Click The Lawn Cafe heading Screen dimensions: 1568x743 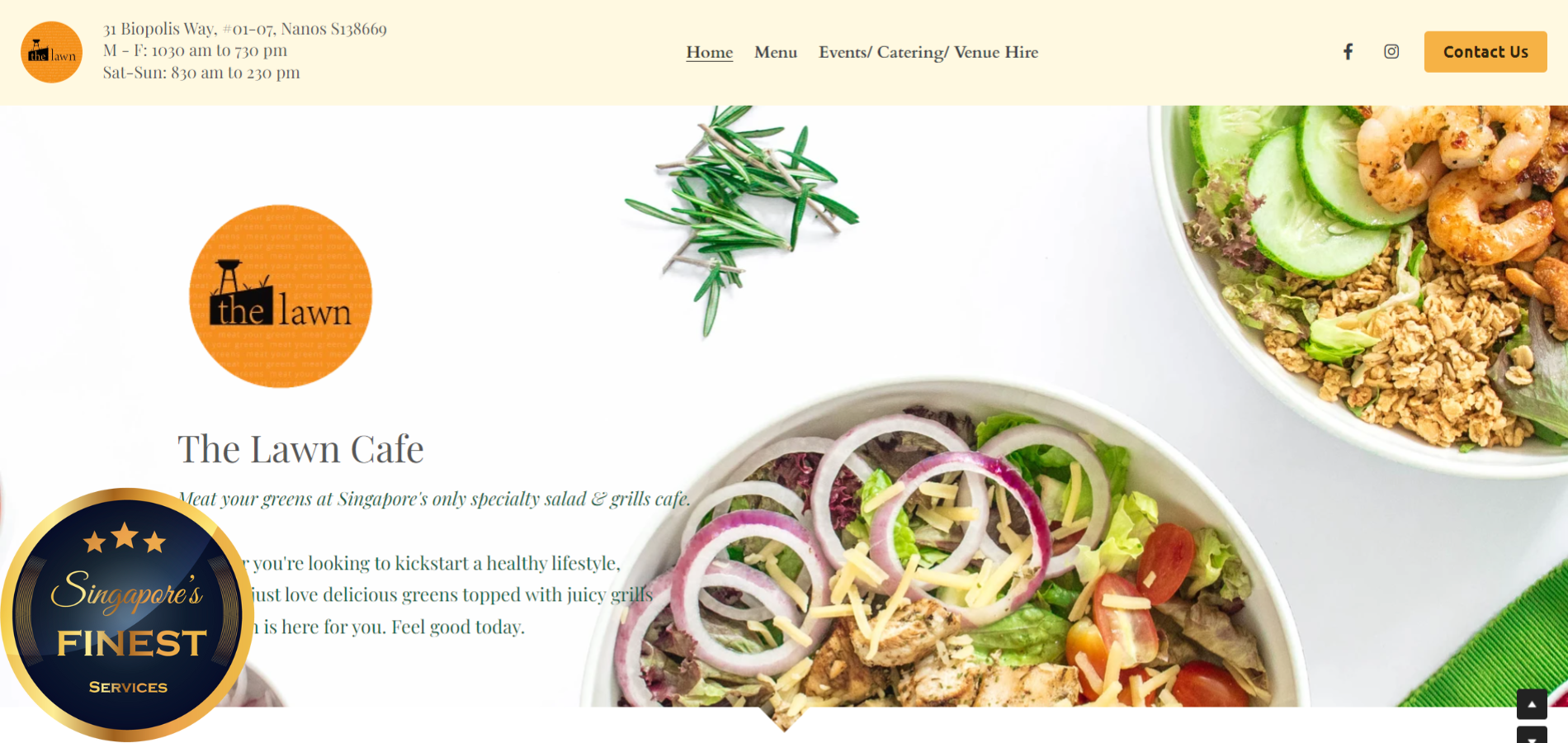click(300, 449)
